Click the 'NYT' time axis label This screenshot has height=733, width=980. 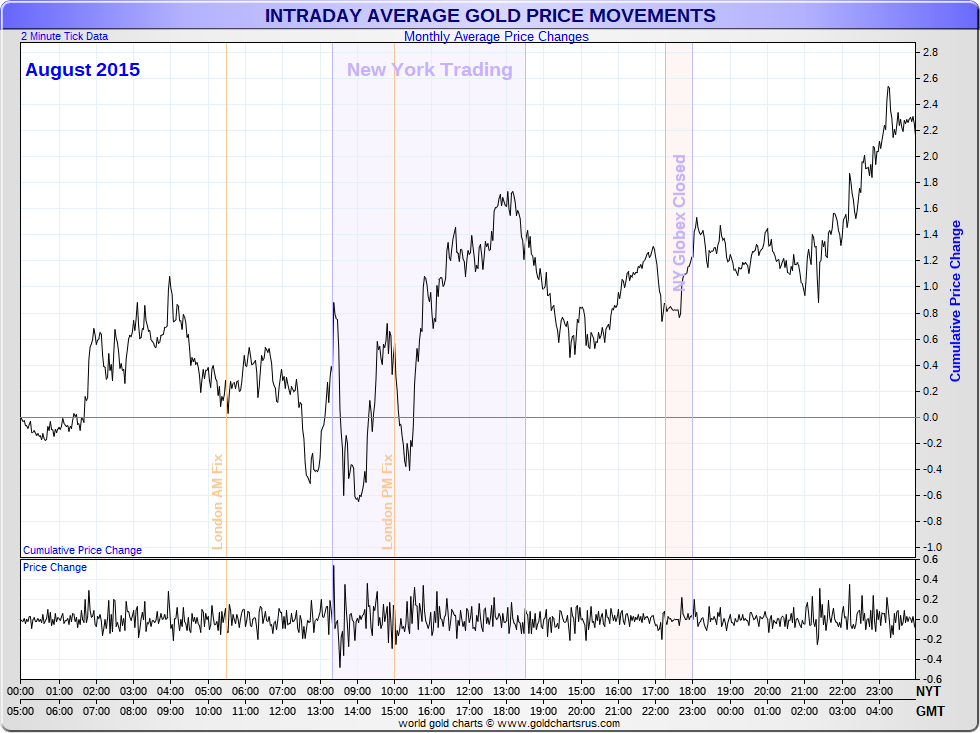pos(928,691)
